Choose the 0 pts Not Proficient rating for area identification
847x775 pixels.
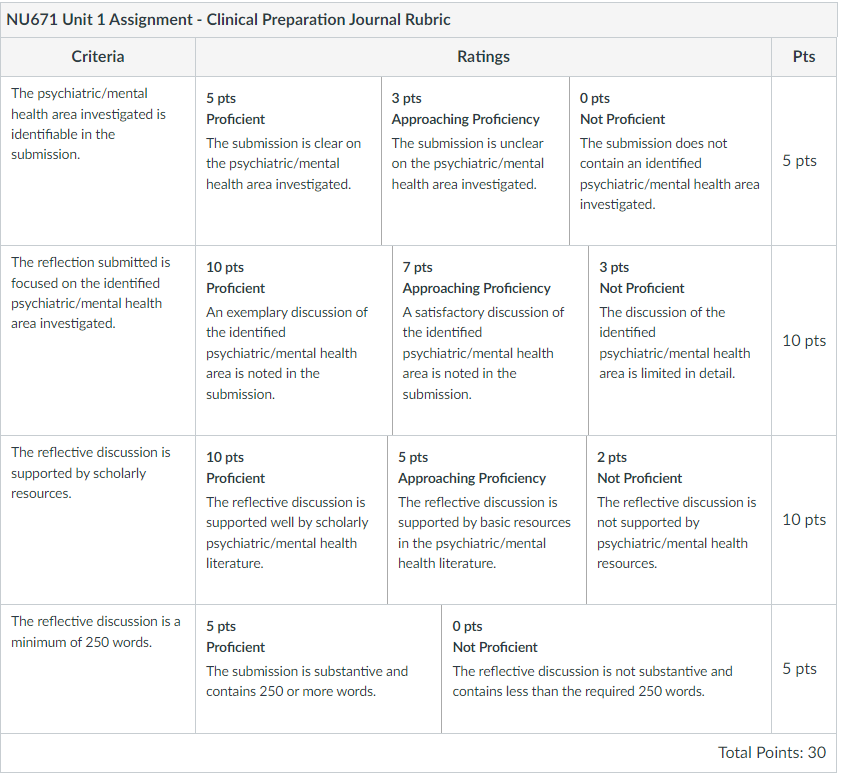(x=670, y=161)
